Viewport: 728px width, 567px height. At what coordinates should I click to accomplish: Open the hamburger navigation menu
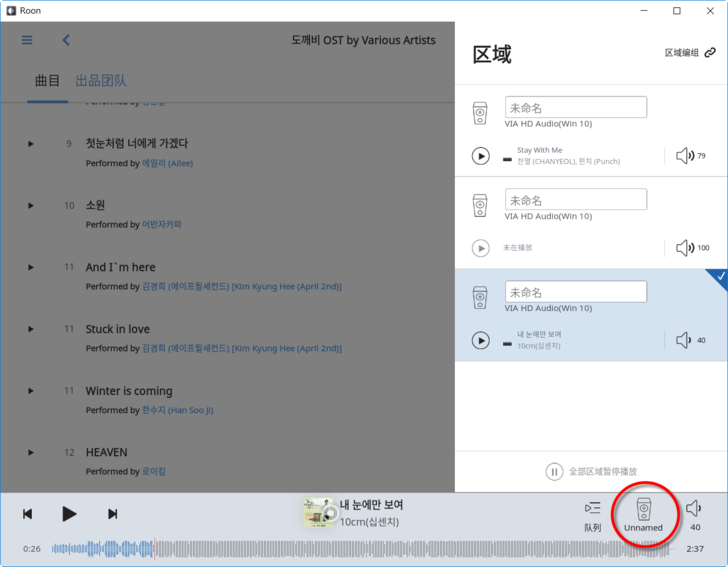point(27,40)
